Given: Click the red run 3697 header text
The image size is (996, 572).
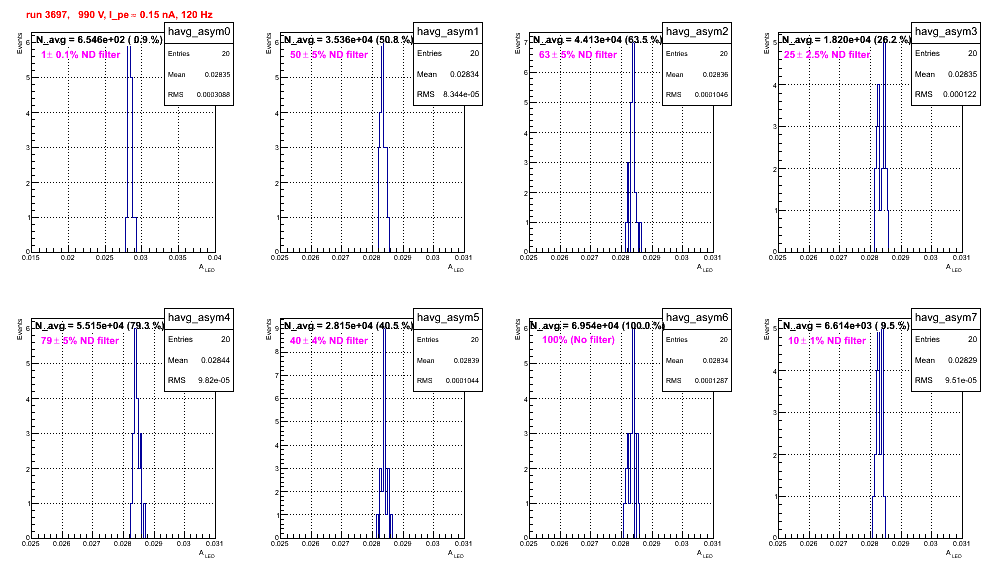Looking at the screenshot, I should pos(119,15).
